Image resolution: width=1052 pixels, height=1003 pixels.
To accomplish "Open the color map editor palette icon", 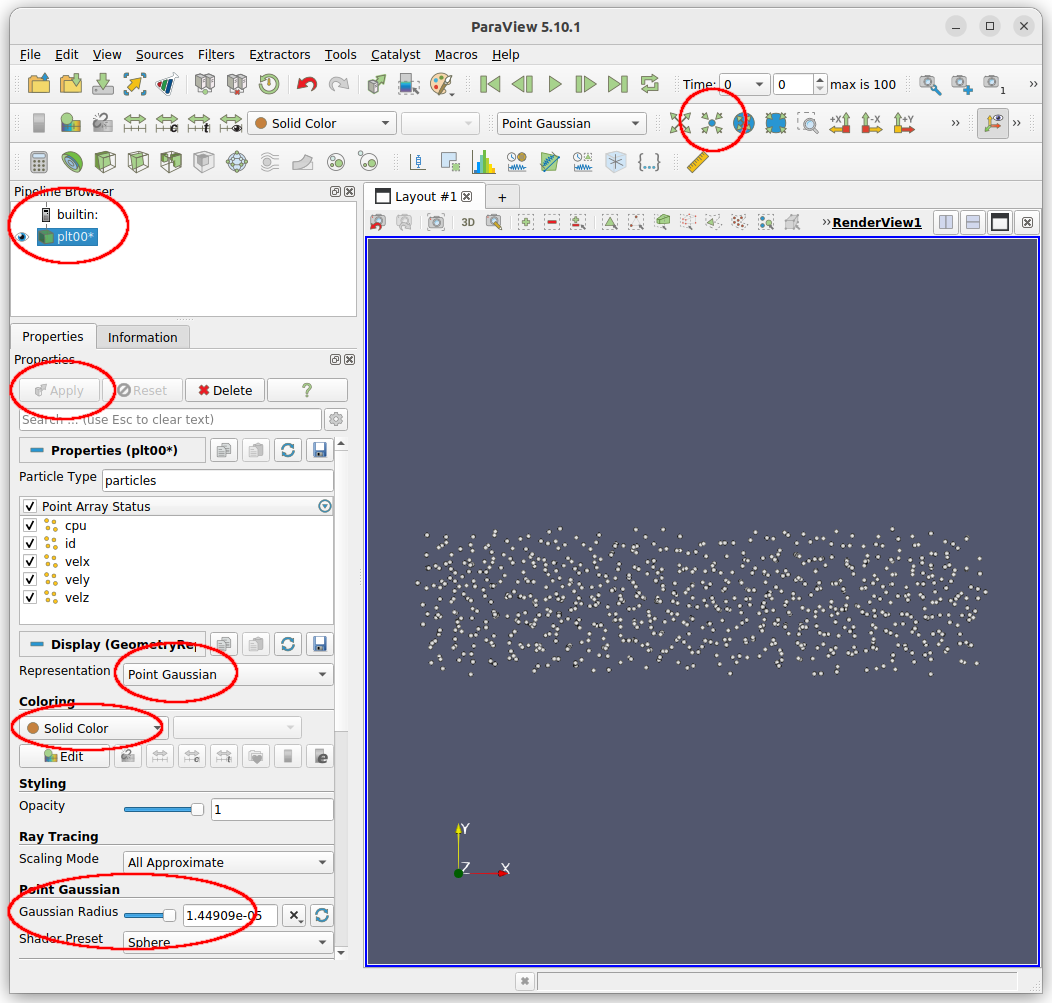I will click(442, 84).
